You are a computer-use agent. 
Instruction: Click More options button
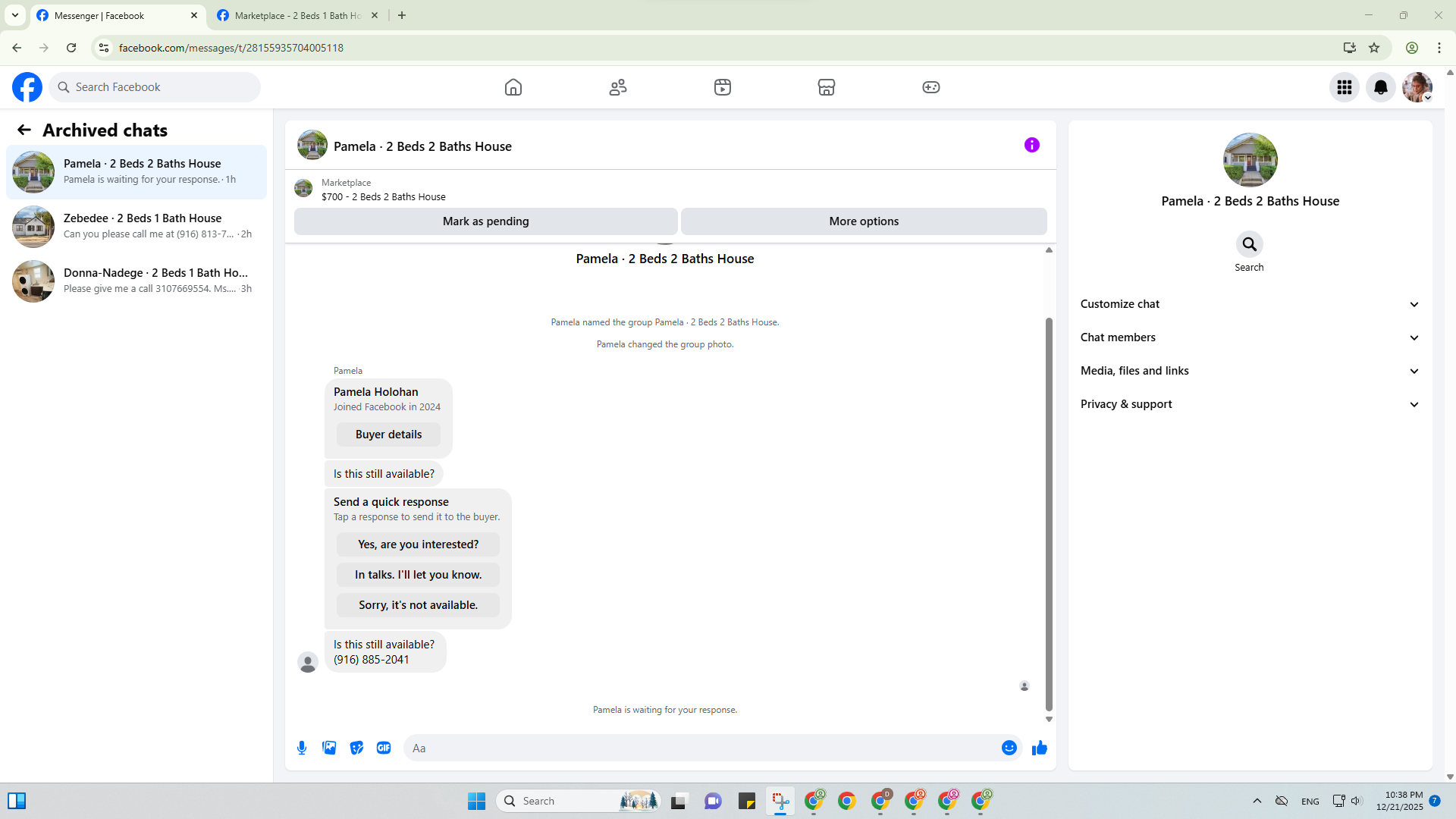[864, 221]
